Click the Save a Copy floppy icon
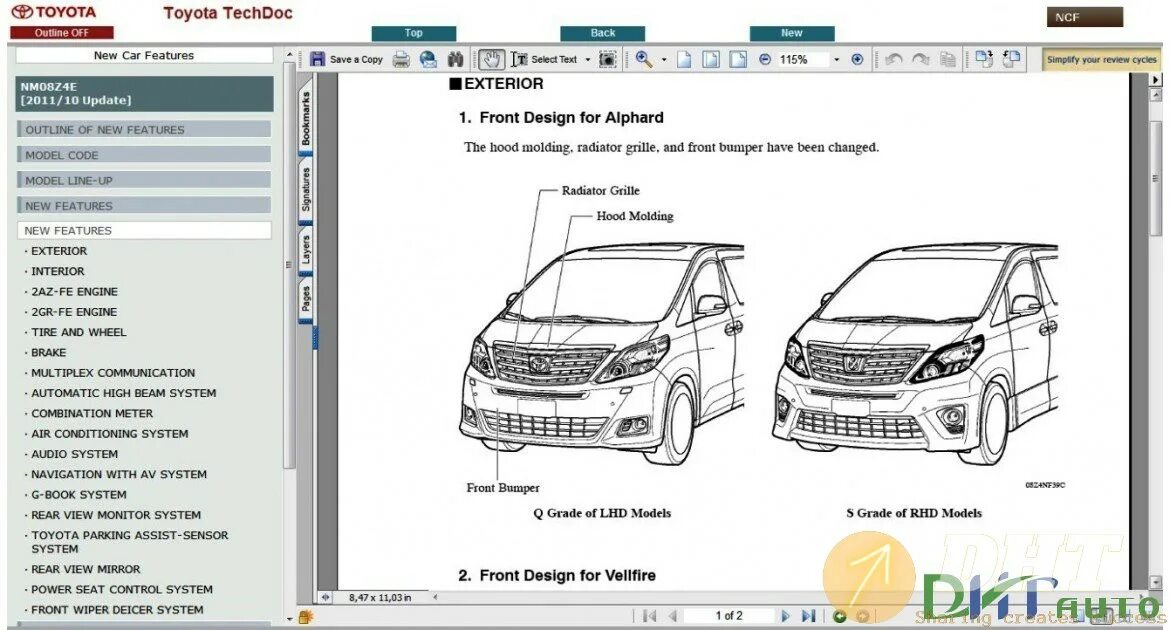 318,59
